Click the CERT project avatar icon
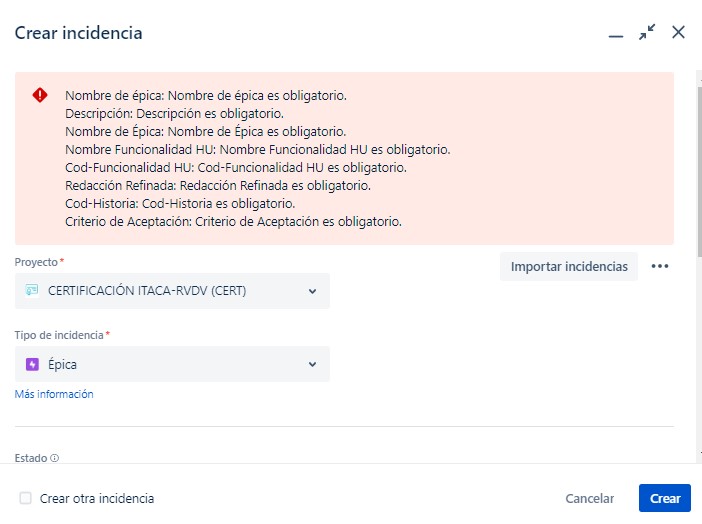Image resolution: width=702 pixels, height=524 pixels. click(x=32, y=290)
